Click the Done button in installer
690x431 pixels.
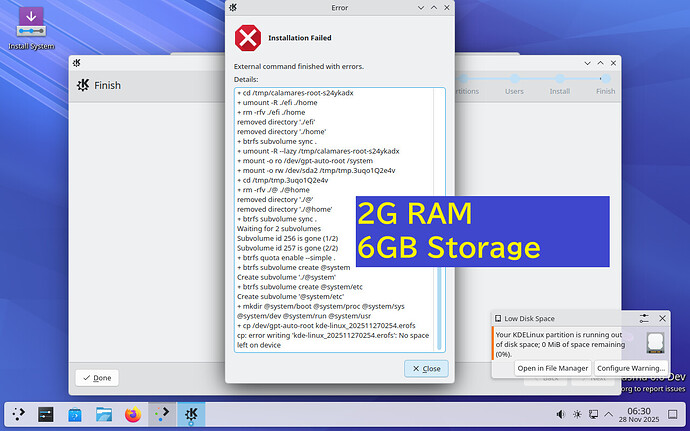(x=97, y=378)
